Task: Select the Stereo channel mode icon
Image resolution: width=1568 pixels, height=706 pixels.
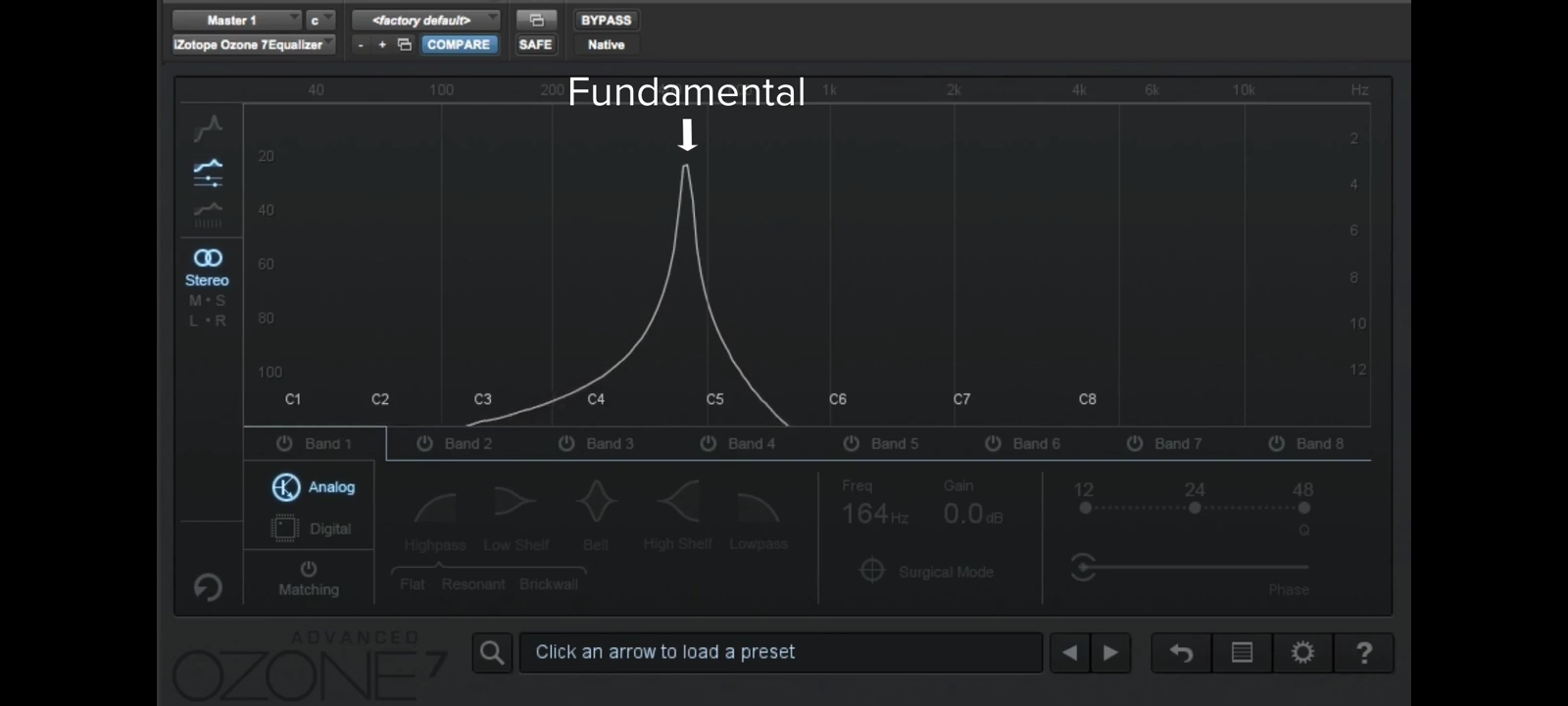Action: [208, 258]
